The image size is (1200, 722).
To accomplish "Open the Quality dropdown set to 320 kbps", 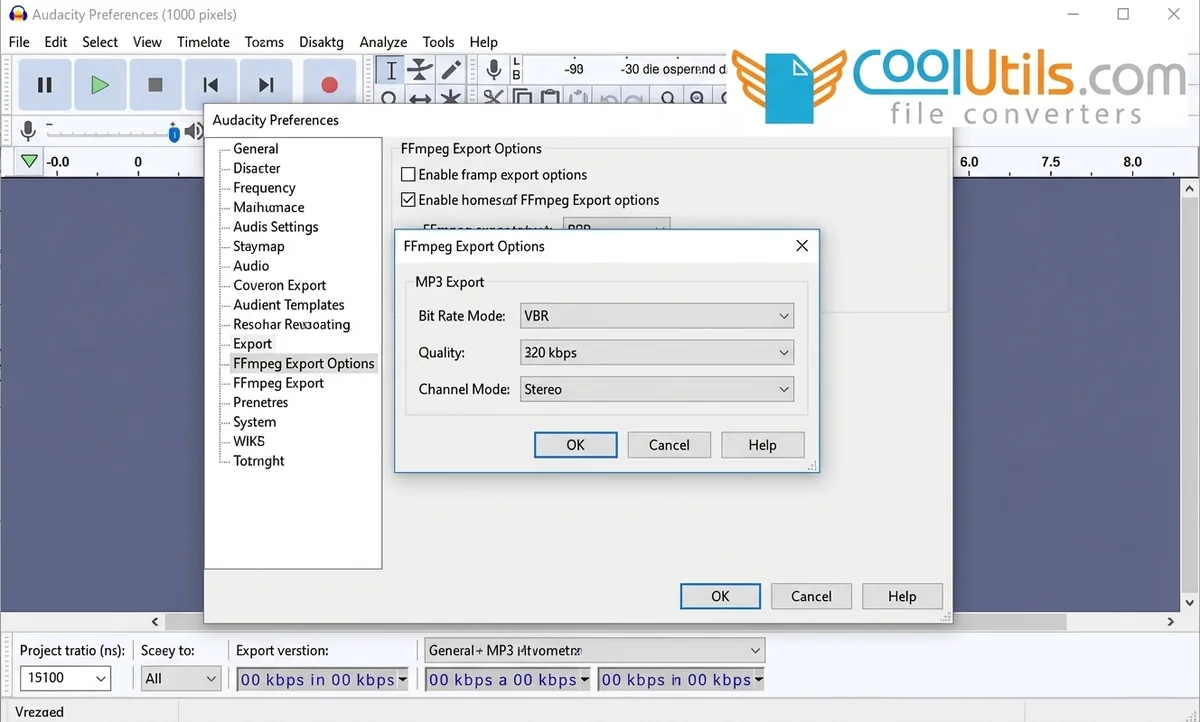I will (x=656, y=352).
